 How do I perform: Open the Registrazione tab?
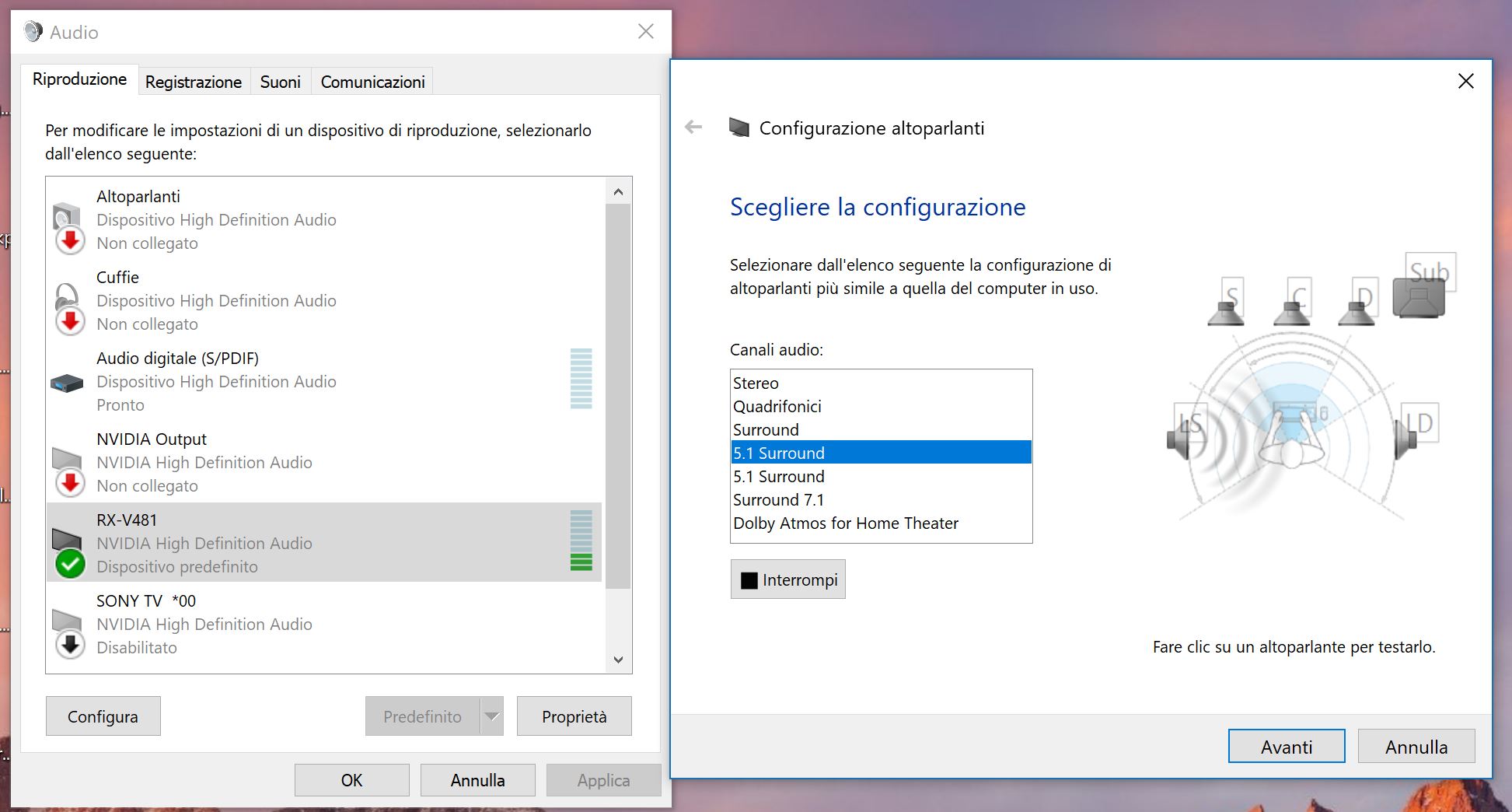(x=194, y=82)
